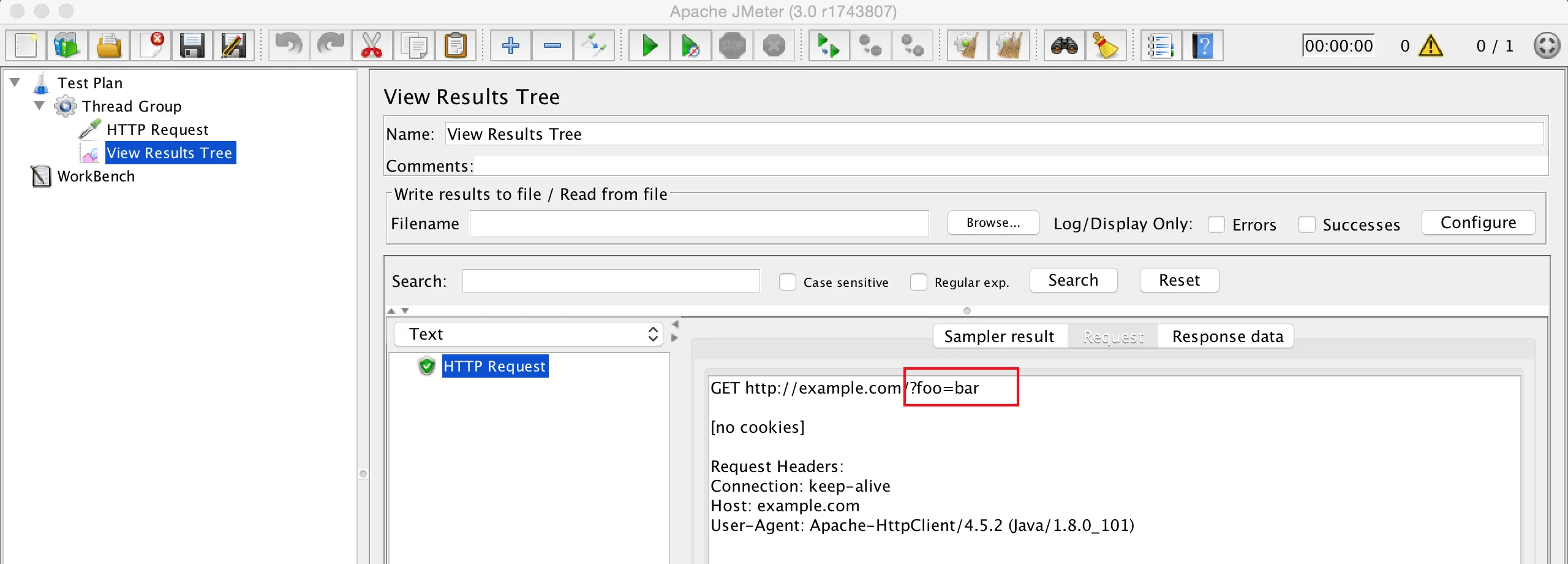Click the 00:00:00 elapsed timer
Viewport: 1568px width, 564px height.
click(x=1339, y=46)
